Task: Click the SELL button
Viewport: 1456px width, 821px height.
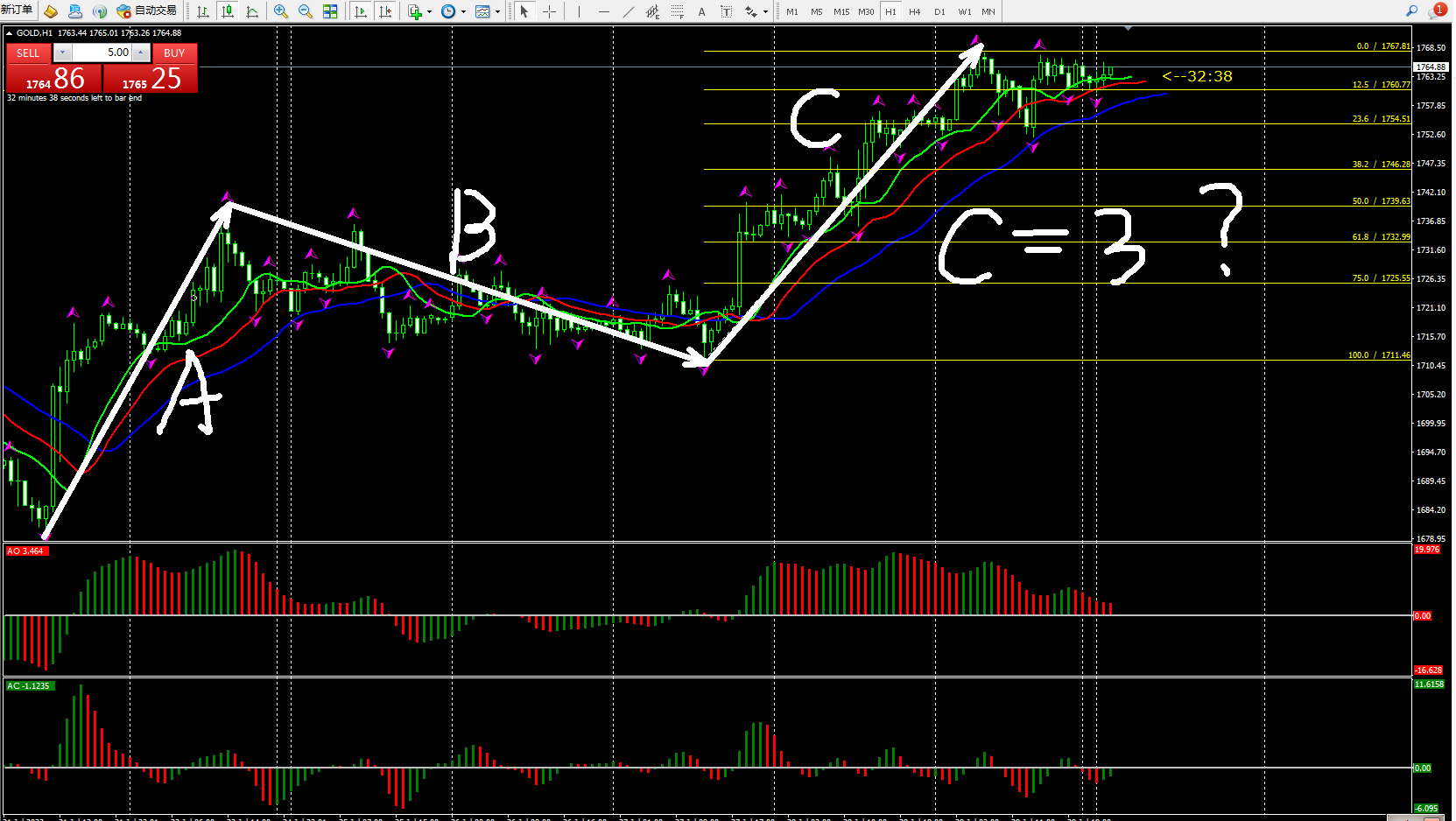Action: [x=28, y=53]
